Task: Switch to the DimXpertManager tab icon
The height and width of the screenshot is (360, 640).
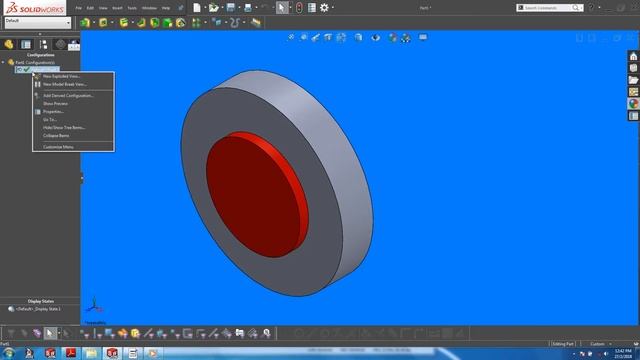Action: click(60, 44)
